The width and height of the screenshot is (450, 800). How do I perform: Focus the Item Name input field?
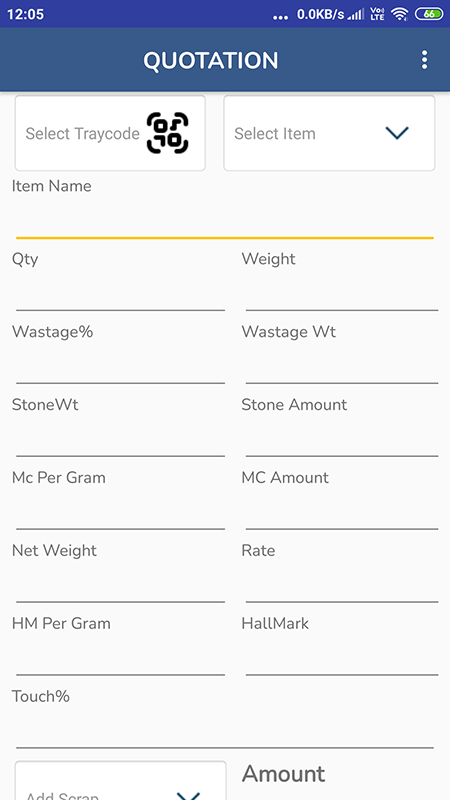point(224,218)
